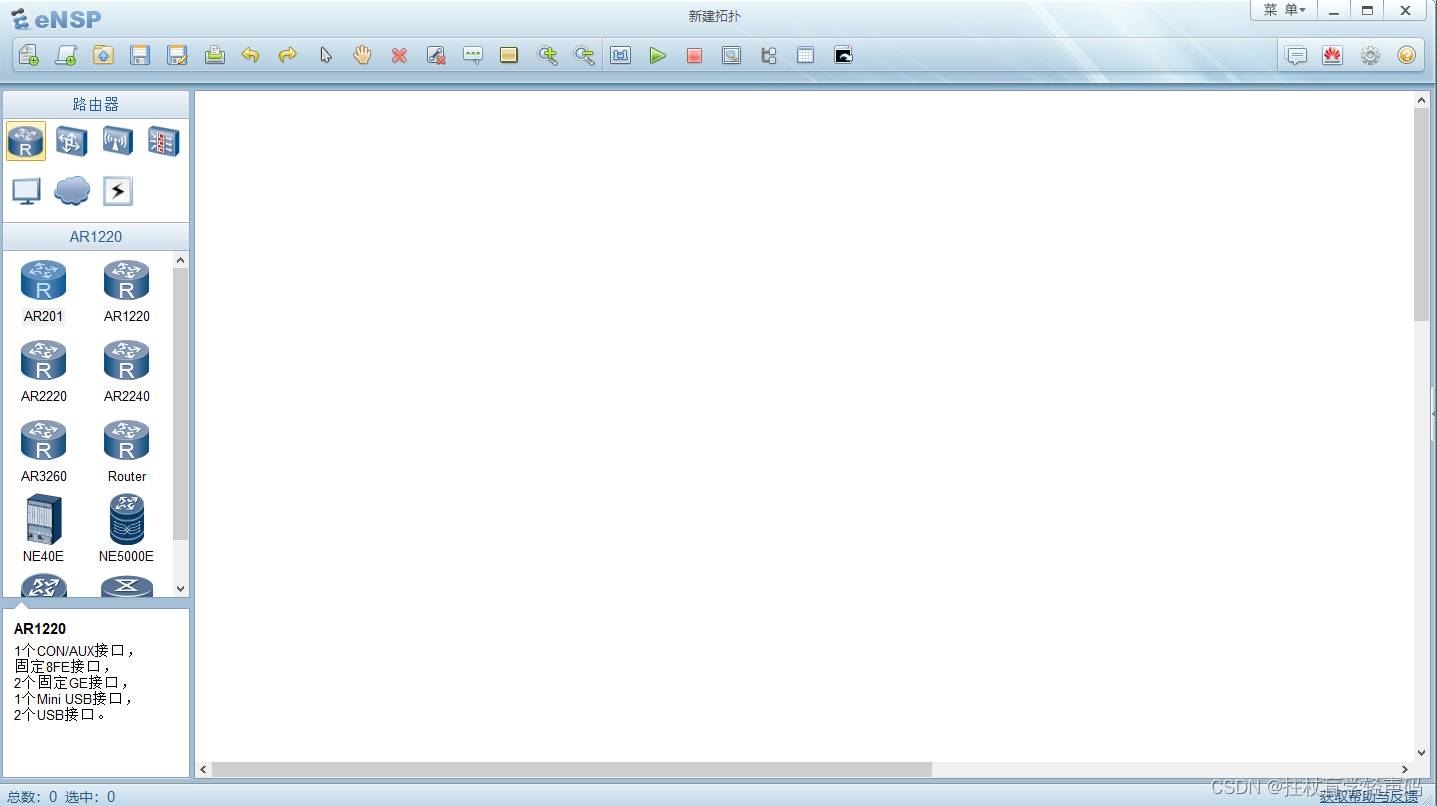Zoom out of the canvas
This screenshot has width=1437, height=806.
(x=584, y=55)
